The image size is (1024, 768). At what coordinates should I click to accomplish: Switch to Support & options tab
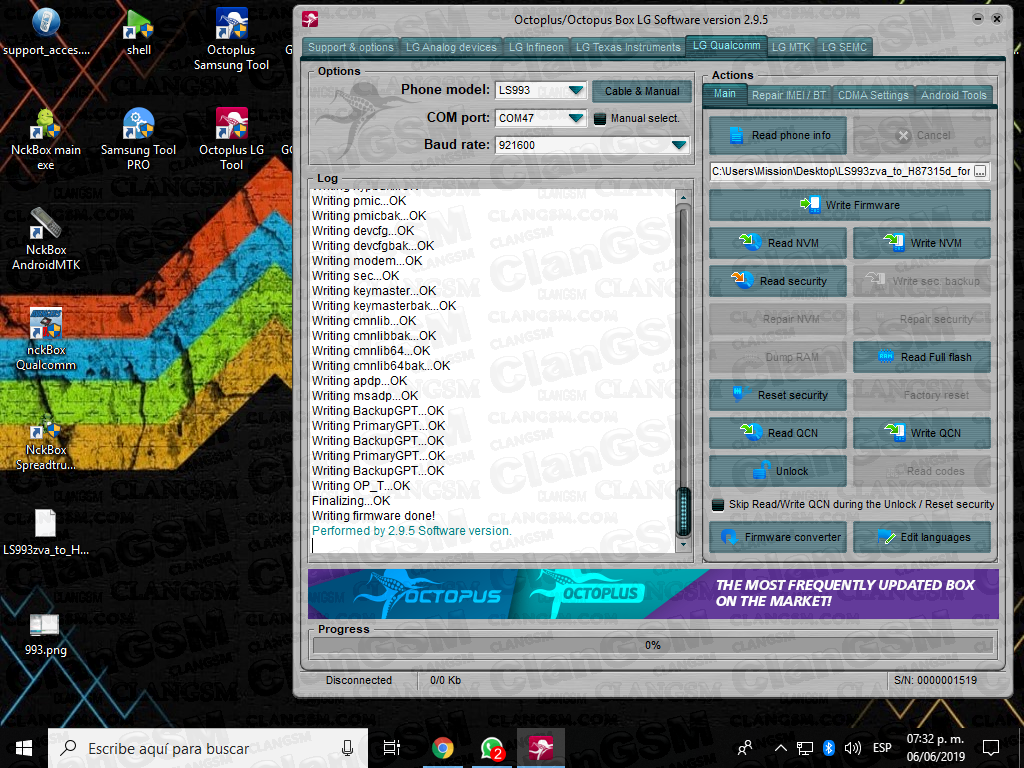(351, 47)
